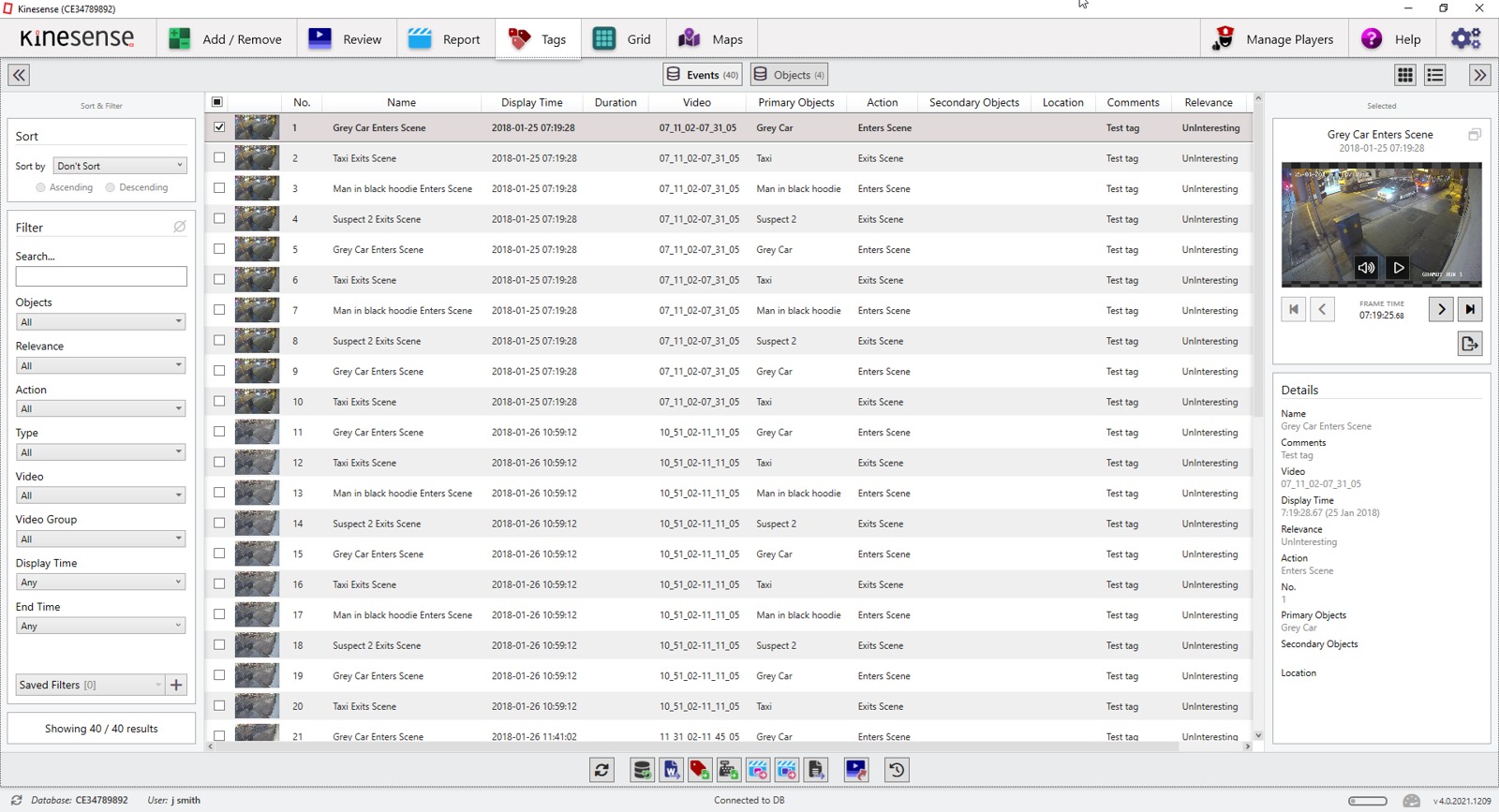Click the video player shortcut icon
Viewport: 1499px width, 812px height.
coord(856,770)
